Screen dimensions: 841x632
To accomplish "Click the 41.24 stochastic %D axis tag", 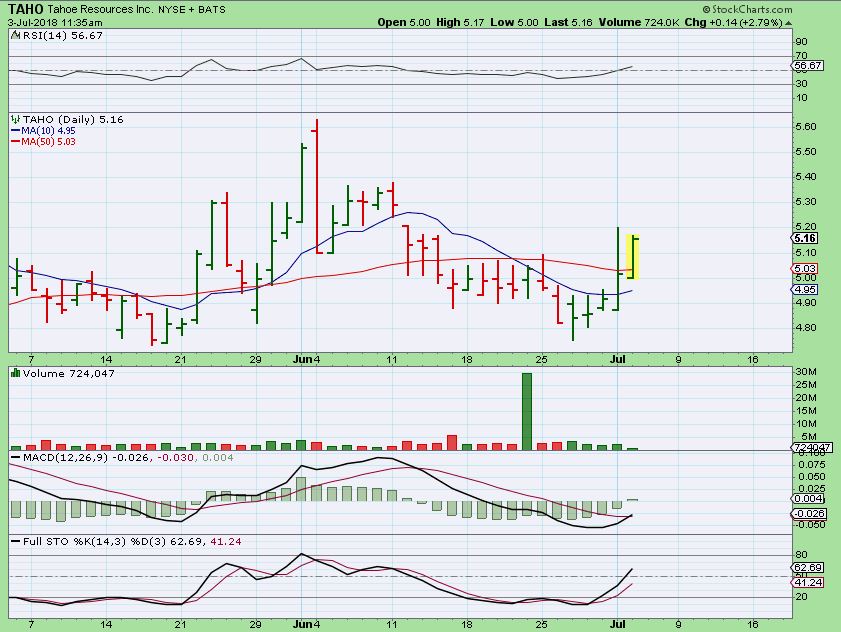I will coord(807,582).
